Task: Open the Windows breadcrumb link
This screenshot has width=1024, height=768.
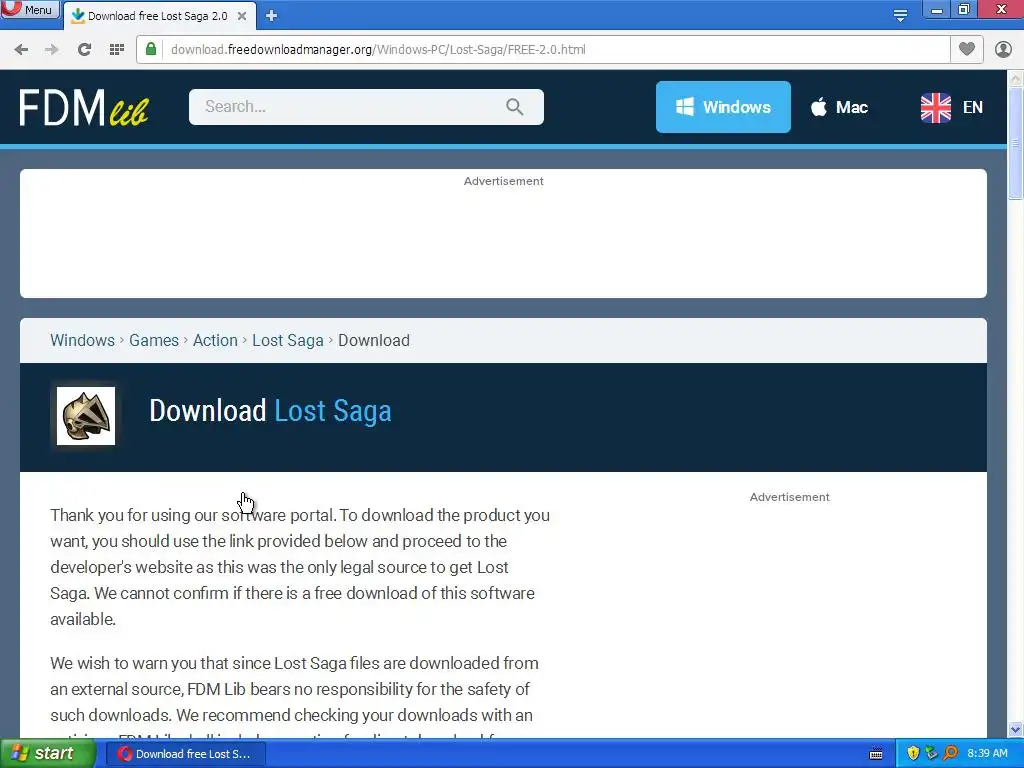Action: [x=82, y=340]
